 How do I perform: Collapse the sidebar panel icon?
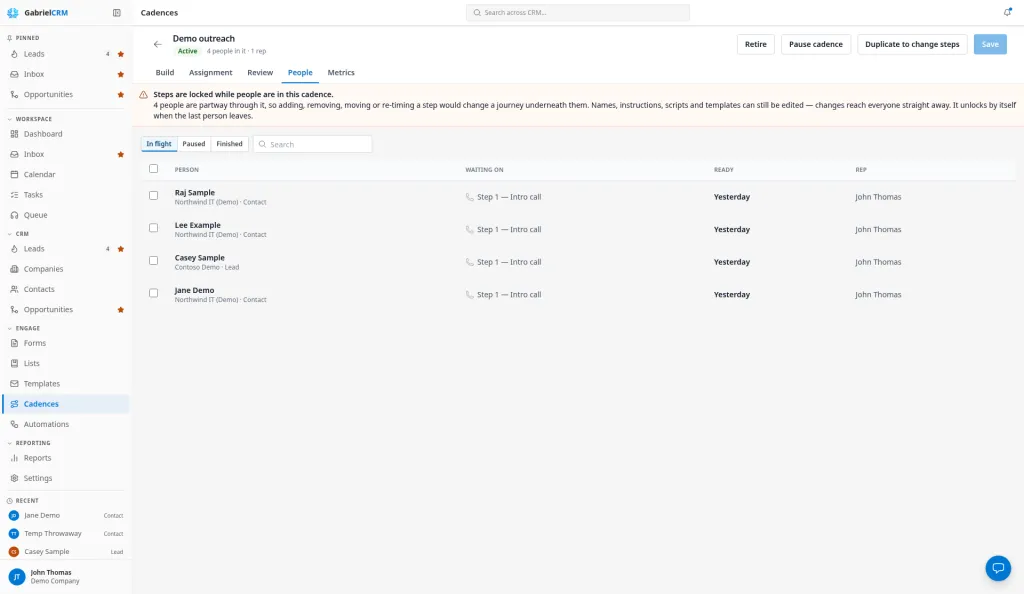[x=117, y=12]
